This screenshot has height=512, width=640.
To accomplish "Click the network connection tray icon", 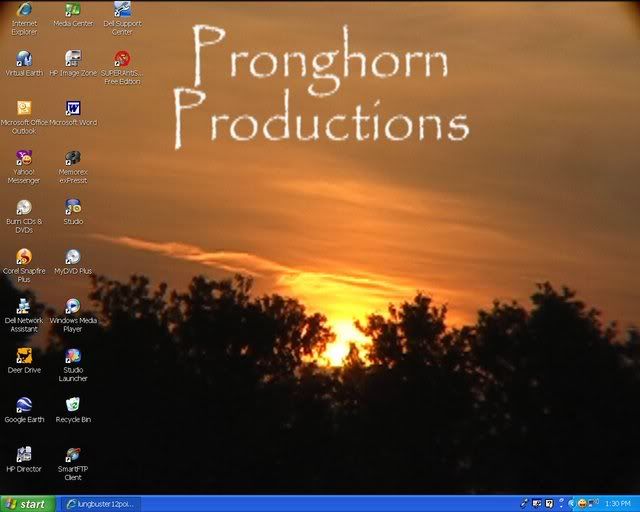I will click(593, 503).
